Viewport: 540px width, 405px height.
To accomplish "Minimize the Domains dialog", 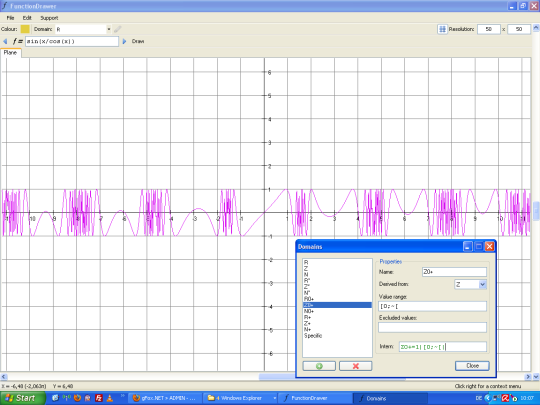I will tap(467, 247).
